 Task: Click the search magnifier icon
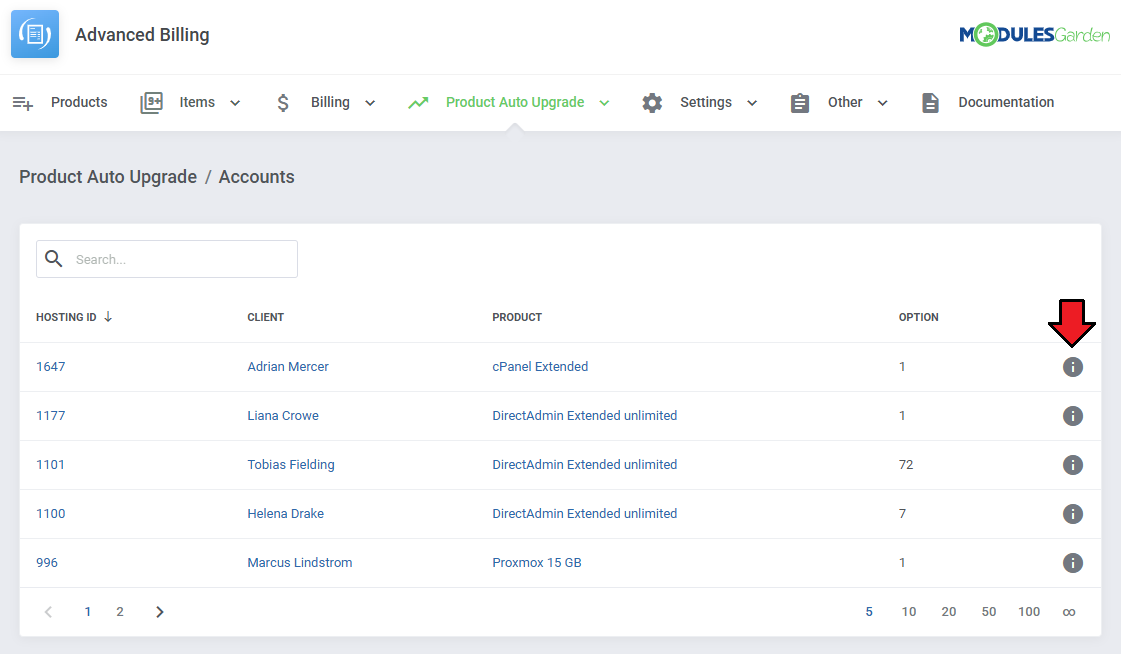tap(54, 258)
